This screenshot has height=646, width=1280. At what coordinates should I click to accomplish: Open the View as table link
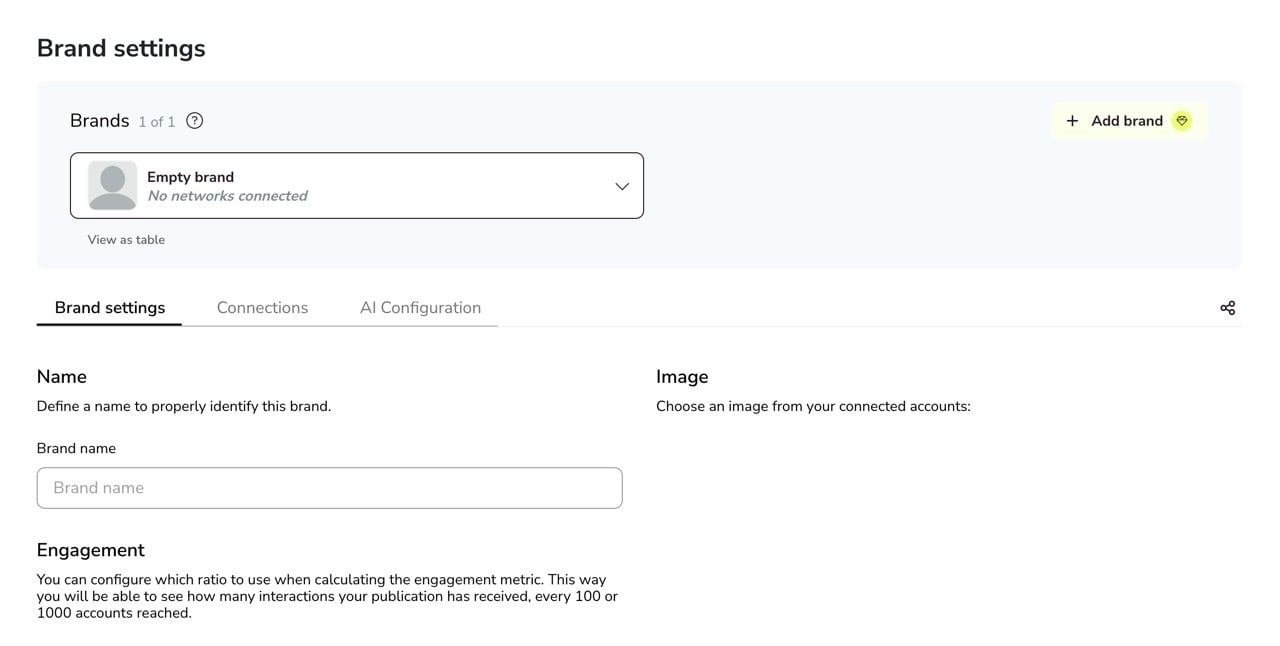tap(126, 240)
